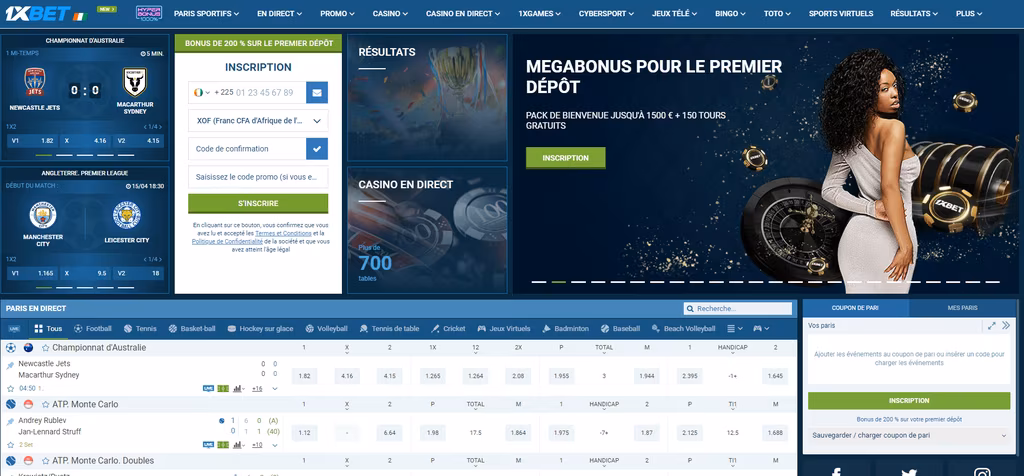Open statistics chart icon for Newcastle Jets match
Image resolution: width=1024 pixels, height=476 pixels.
pyautogui.click(x=238, y=389)
